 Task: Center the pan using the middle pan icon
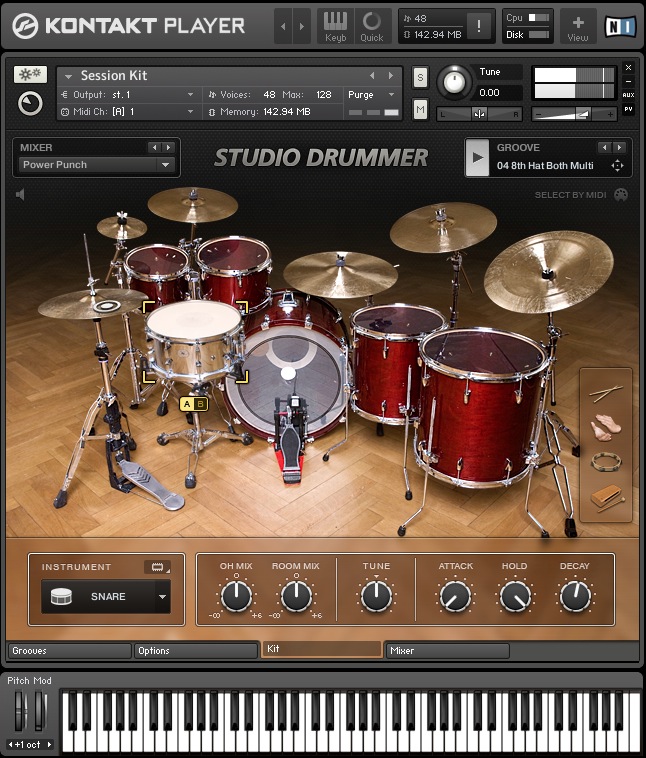click(x=479, y=114)
